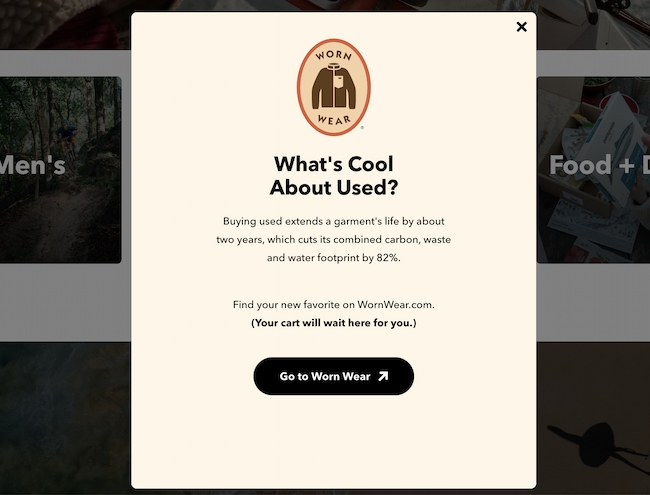The width and height of the screenshot is (650, 495).
Task: Click the shadow silhouette image at the bottom right
Action: tap(593, 418)
